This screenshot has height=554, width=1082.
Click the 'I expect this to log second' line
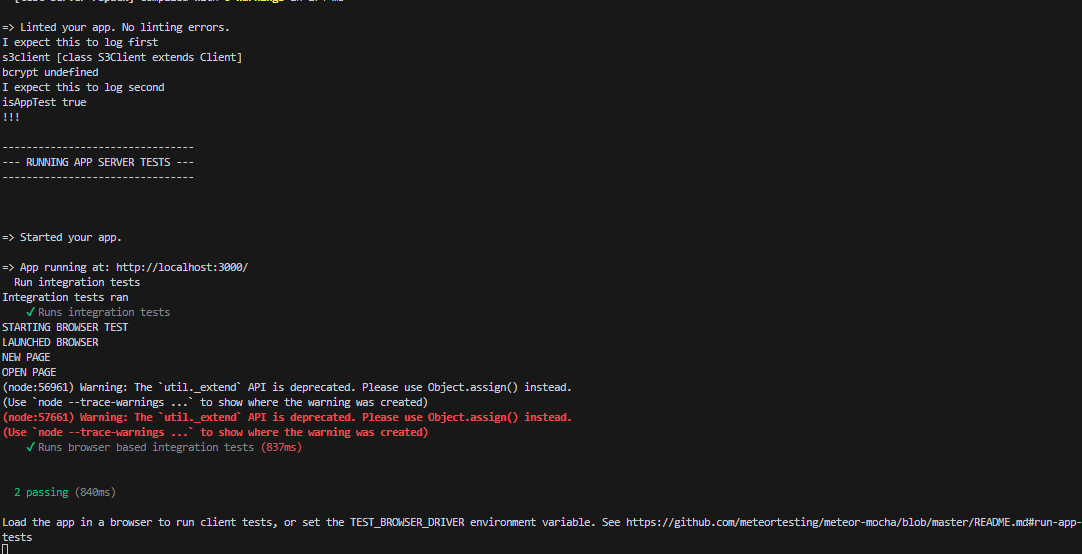[83, 87]
